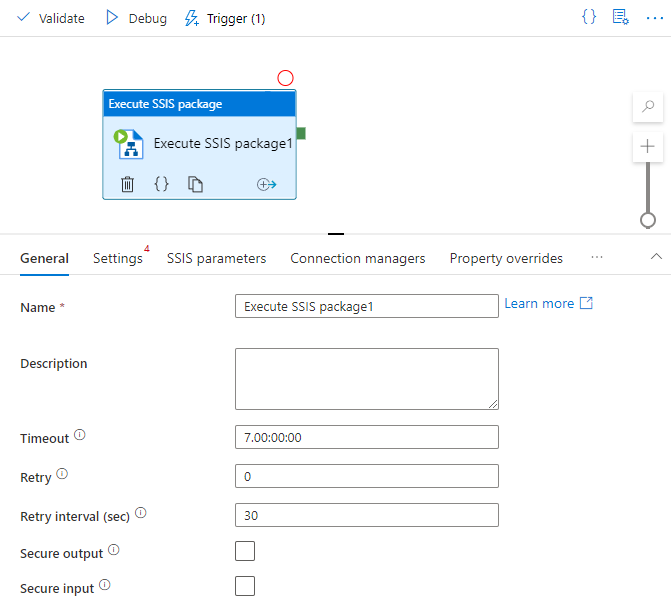
Task: Show Retry interval info icon
Action: coord(141,513)
